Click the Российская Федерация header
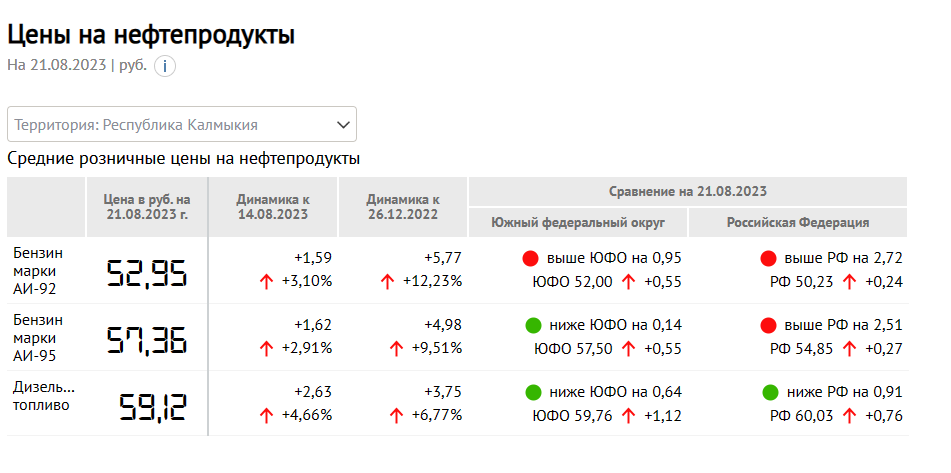Viewport: 951px width, 473px height. click(x=798, y=223)
